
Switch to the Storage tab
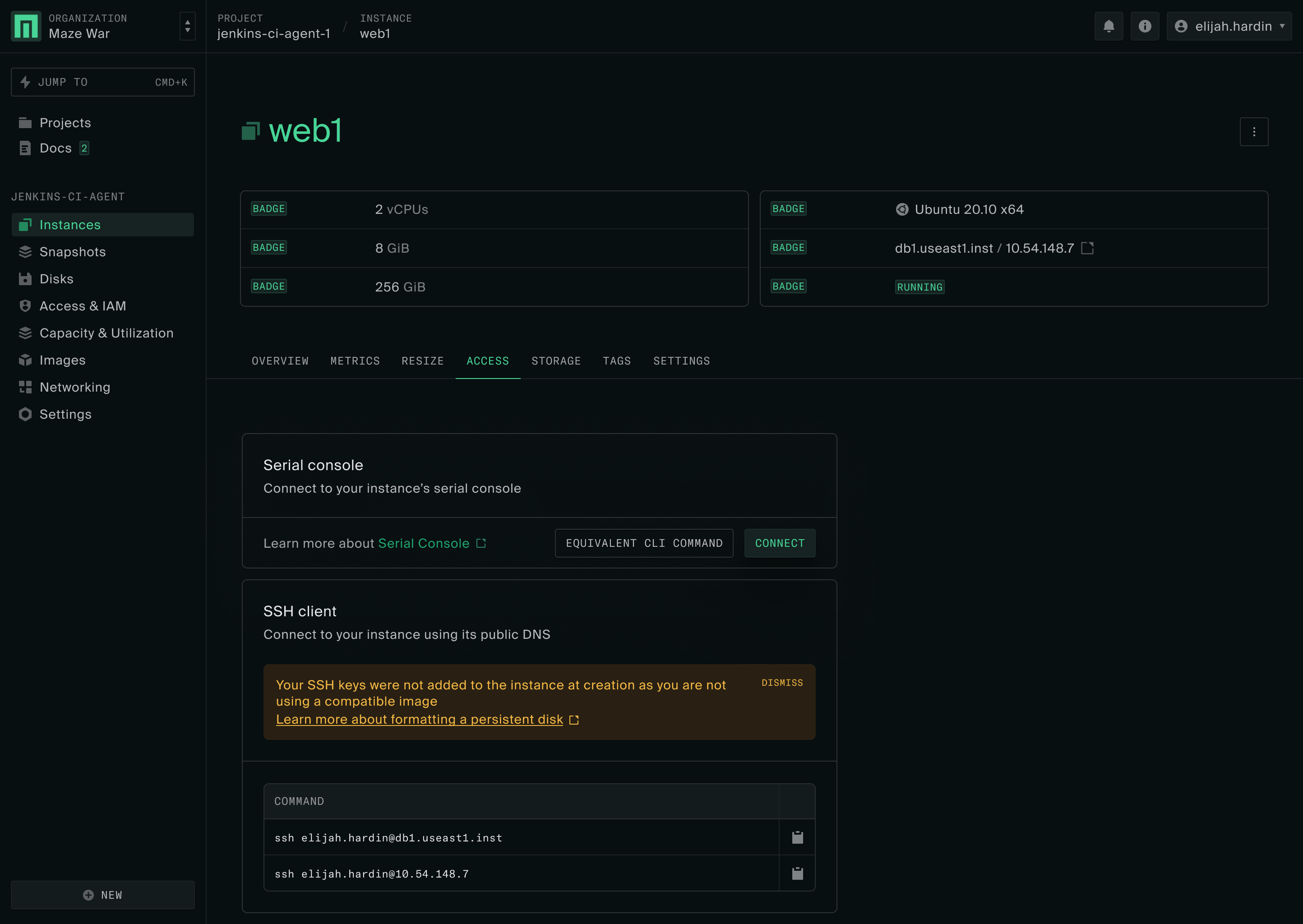coord(555,361)
